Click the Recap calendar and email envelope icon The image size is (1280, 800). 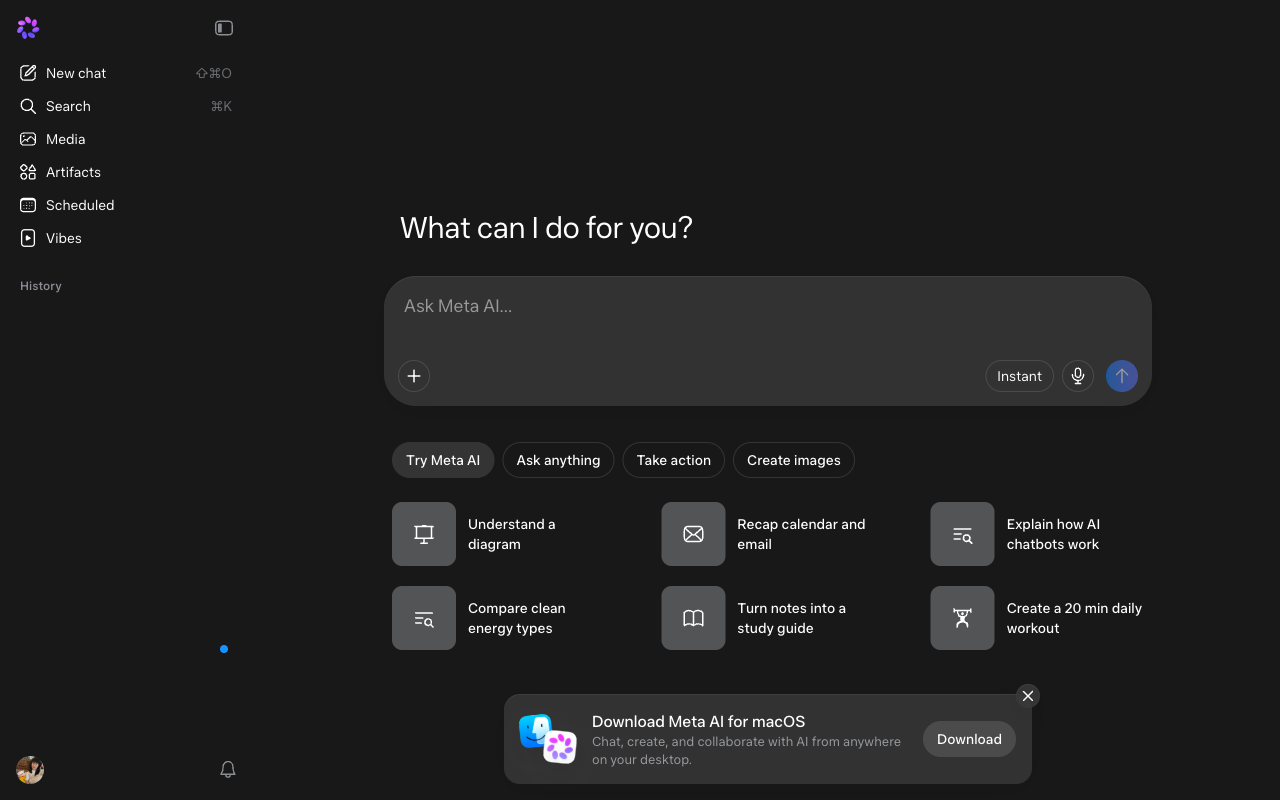pos(693,534)
